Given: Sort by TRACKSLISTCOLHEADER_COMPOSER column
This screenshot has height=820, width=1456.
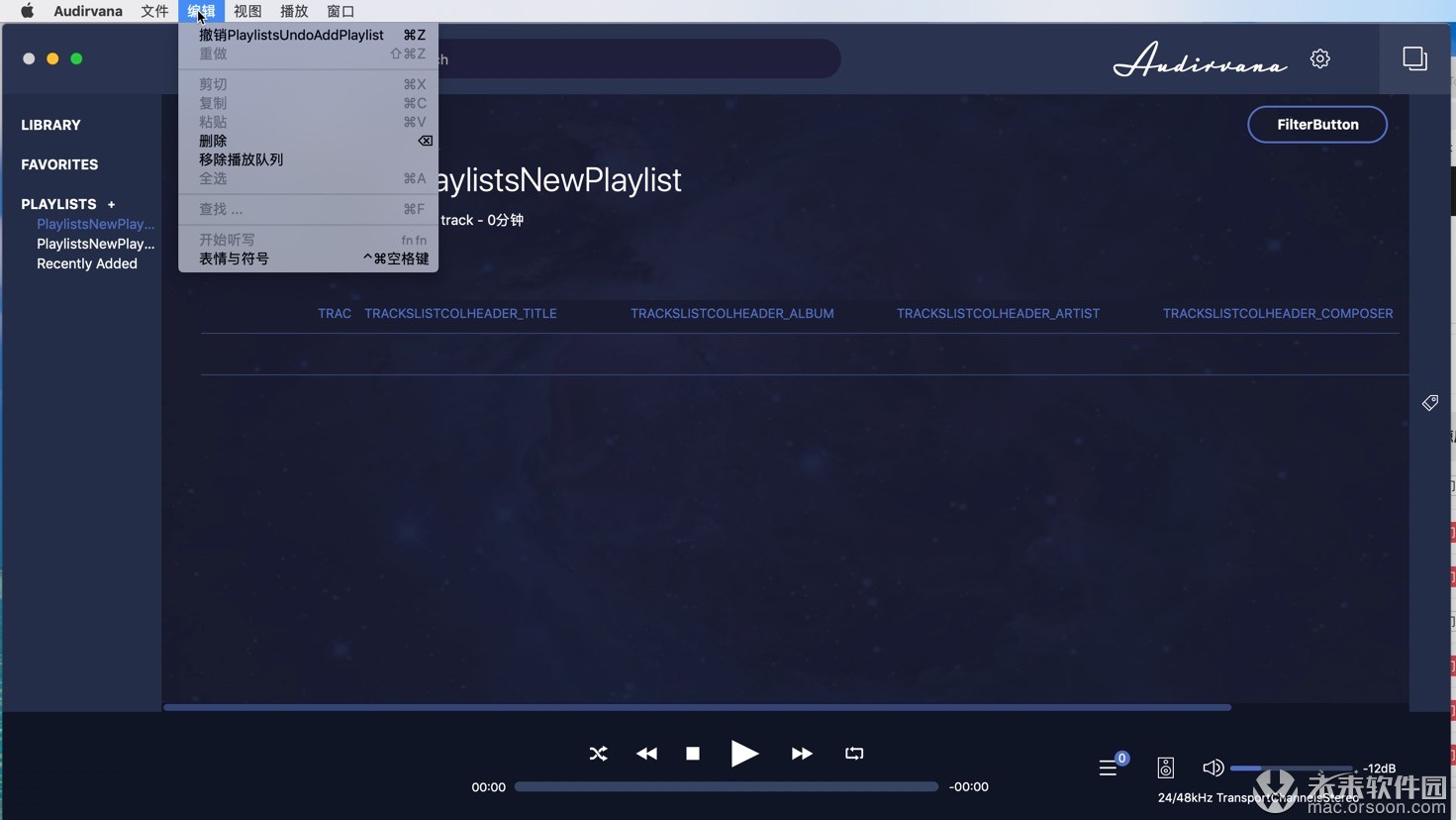Looking at the screenshot, I should (x=1278, y=313).
